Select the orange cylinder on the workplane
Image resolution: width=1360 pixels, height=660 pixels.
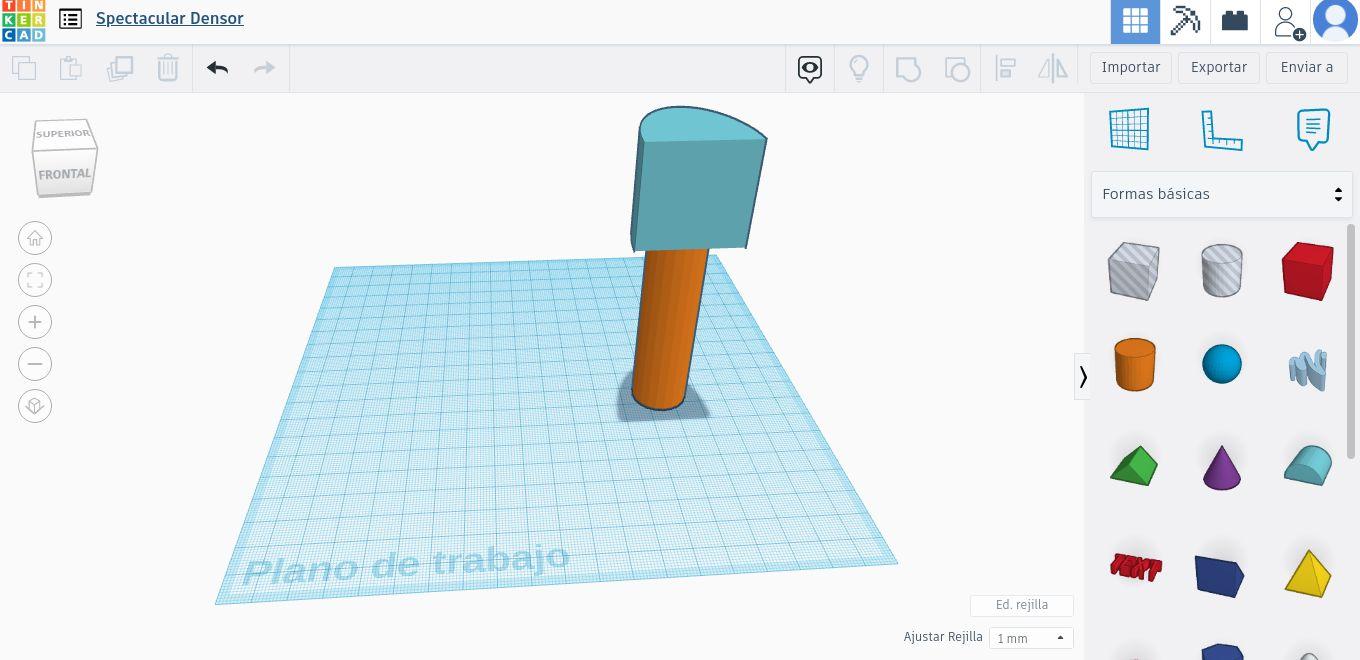pos(668,330)
